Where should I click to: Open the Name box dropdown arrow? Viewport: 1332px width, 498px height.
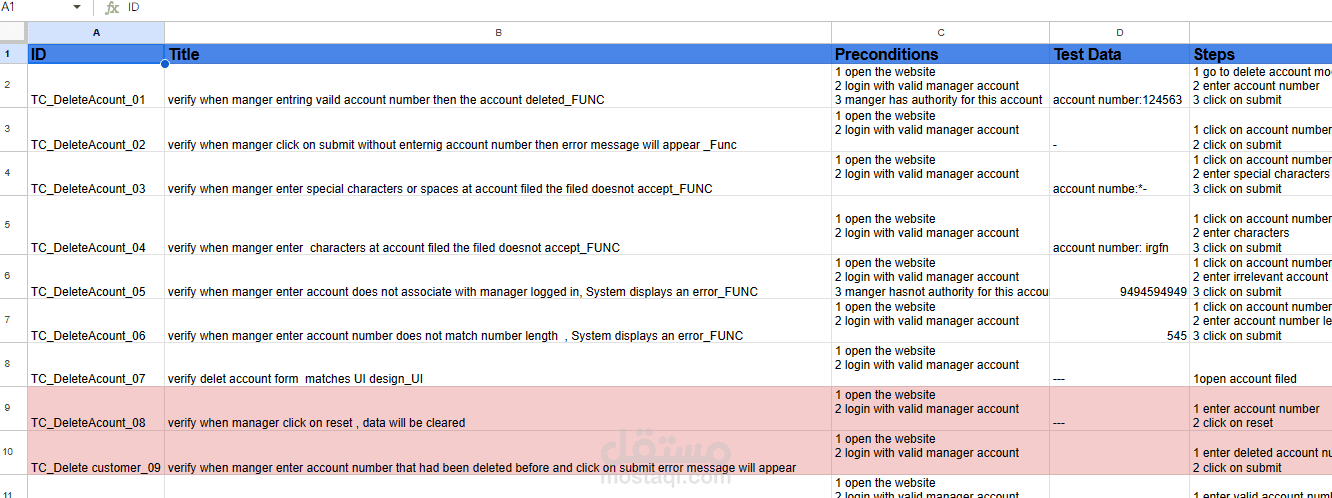click(x=77, y=8)
